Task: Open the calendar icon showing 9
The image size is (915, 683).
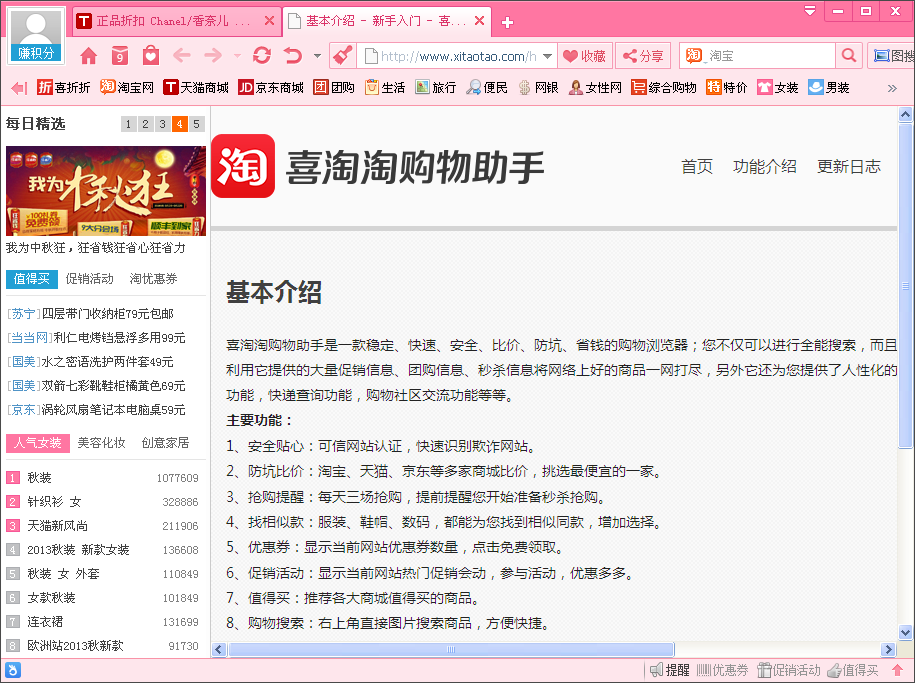Action: coord(120,56)
